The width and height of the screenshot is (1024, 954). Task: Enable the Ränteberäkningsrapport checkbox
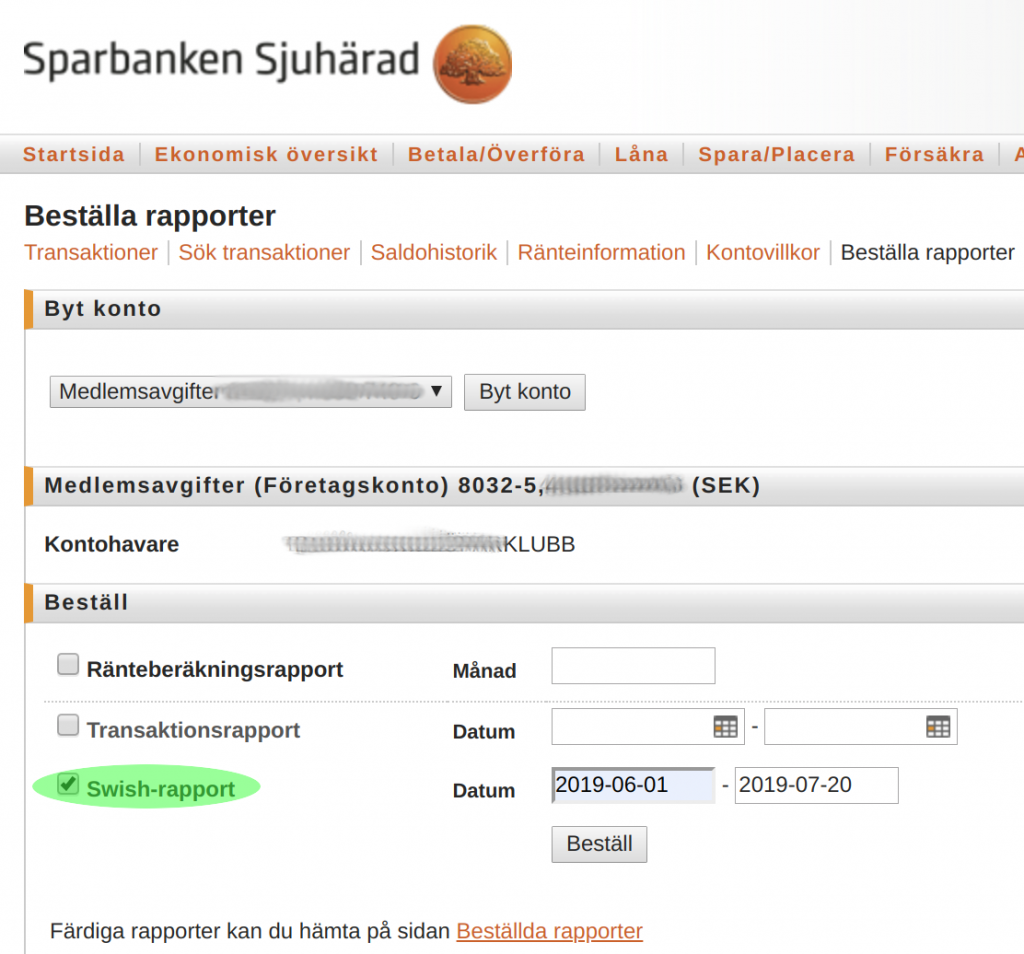[68, 665]
